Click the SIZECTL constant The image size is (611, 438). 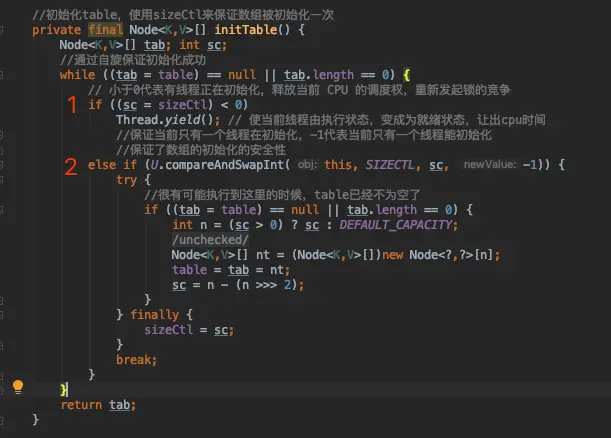click(x=390, y=165)
